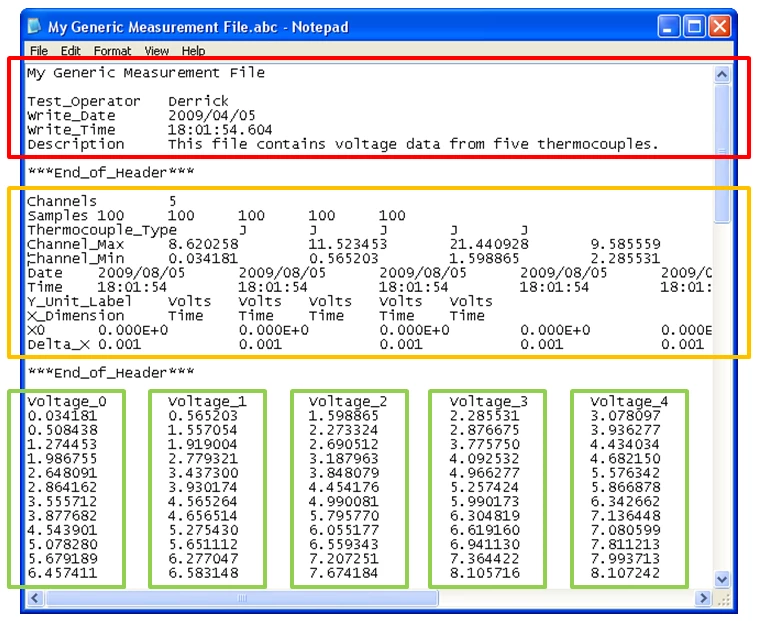Open the Help menu
This screenshot has width=757, height=621.
point(193,50)
